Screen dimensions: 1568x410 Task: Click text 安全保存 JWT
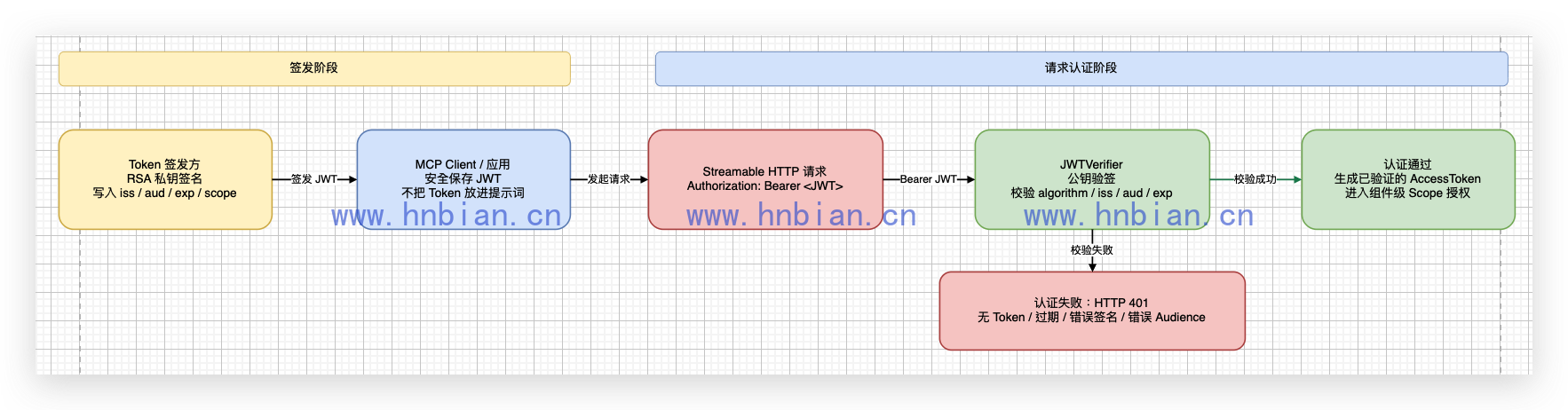click(463, 179)
